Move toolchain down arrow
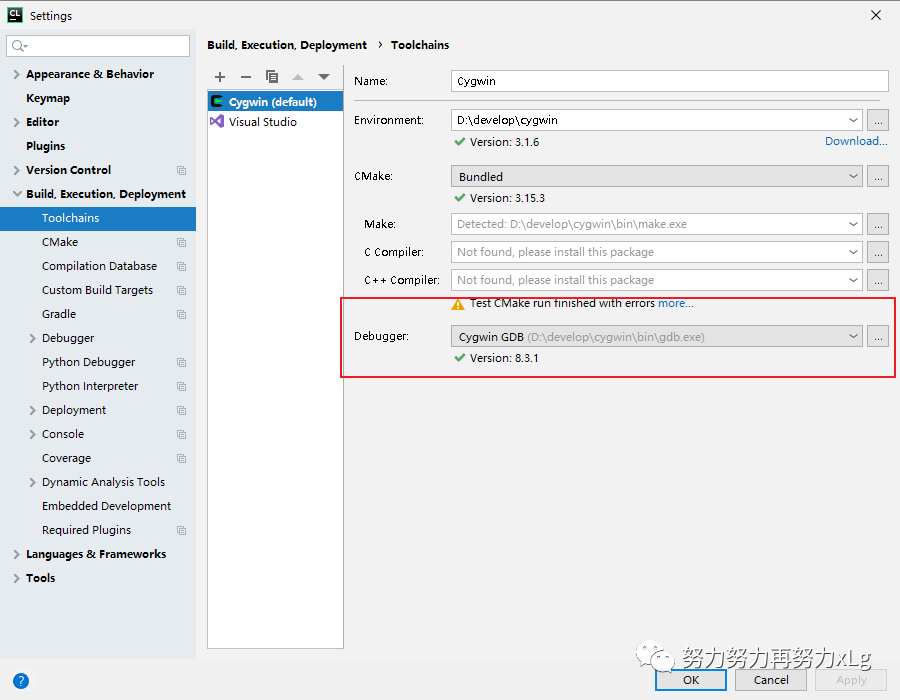This screenshot has height=700, width=900. coord(324,77)
